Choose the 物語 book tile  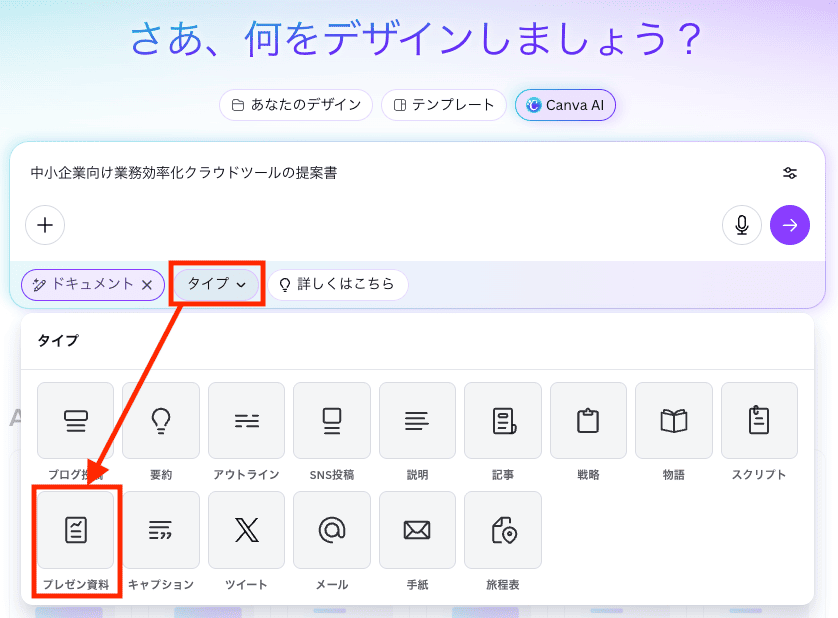click(674, 421)
